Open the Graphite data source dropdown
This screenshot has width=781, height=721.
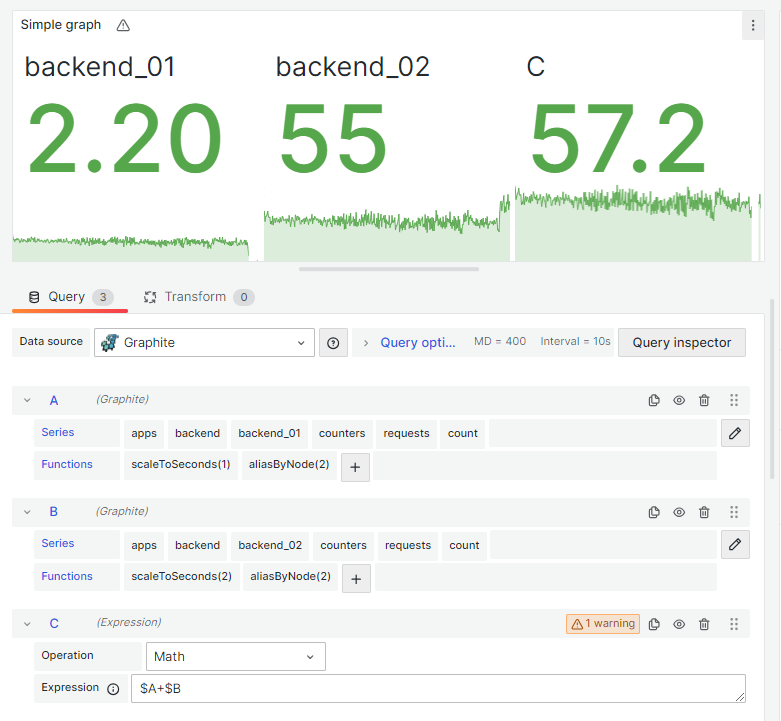click(204, 343)
